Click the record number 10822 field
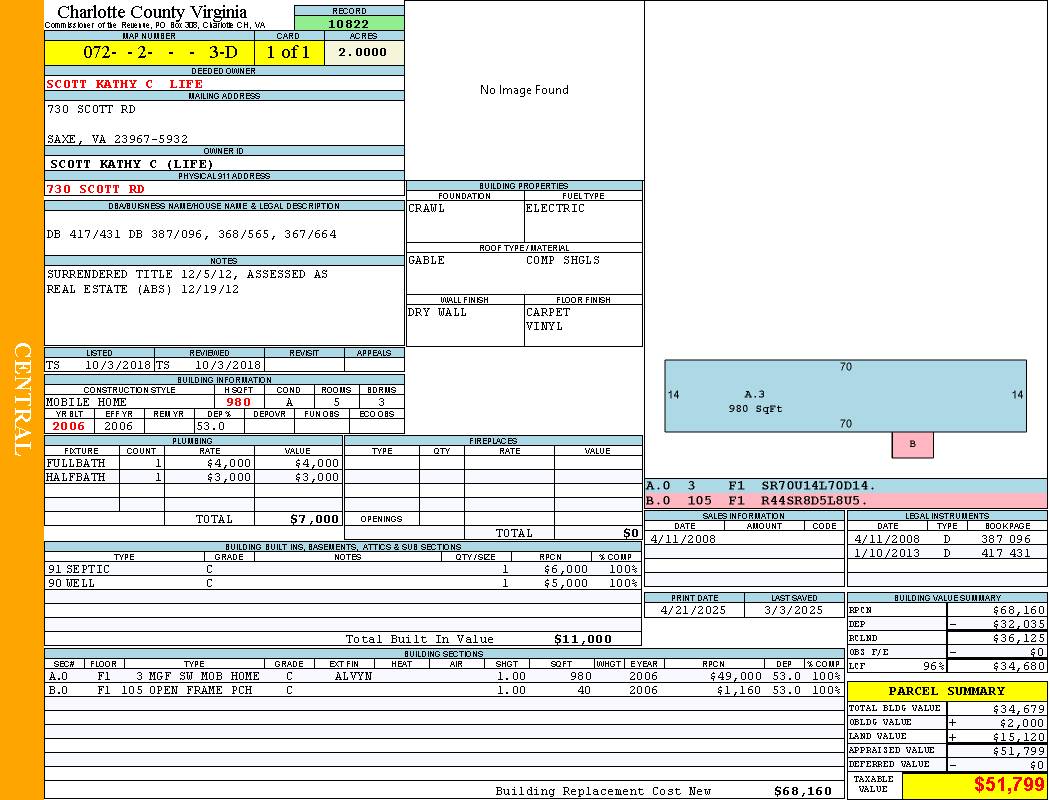The image size is (1050, 800). tap(349, 23)
